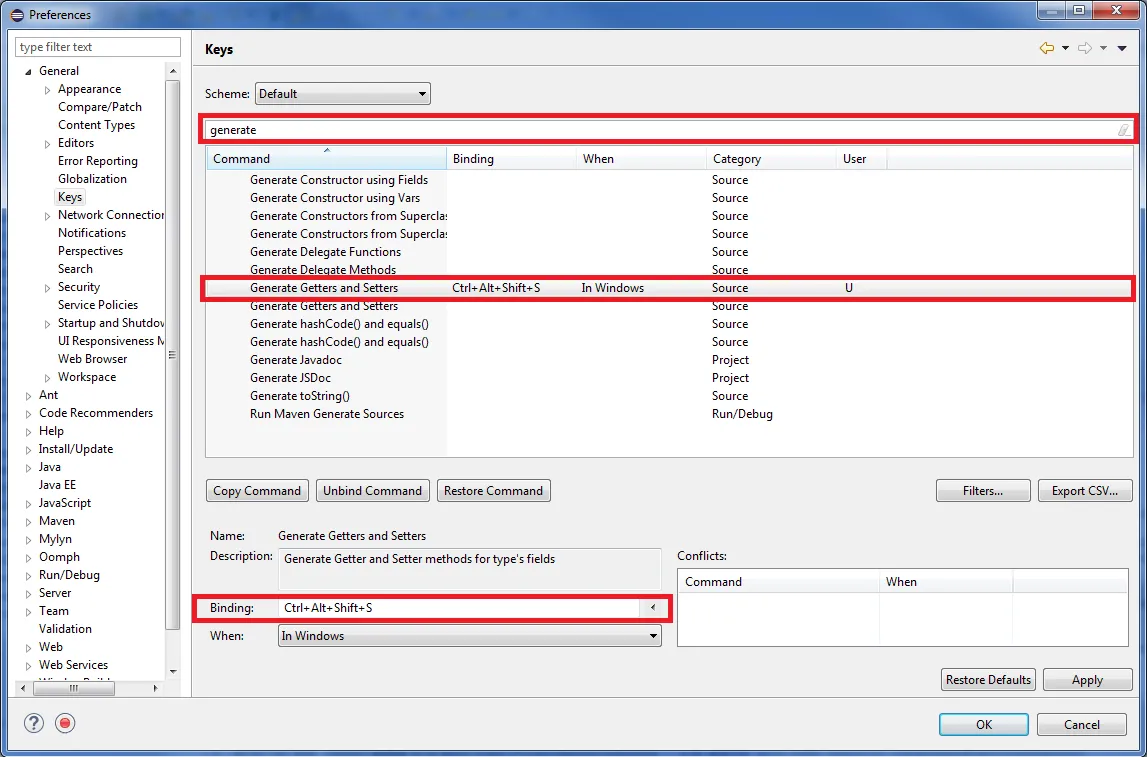This screenshot has height=757, width=1147.
Task: Select Generate Delegate Functions row
Action: (x=669, y=252)
